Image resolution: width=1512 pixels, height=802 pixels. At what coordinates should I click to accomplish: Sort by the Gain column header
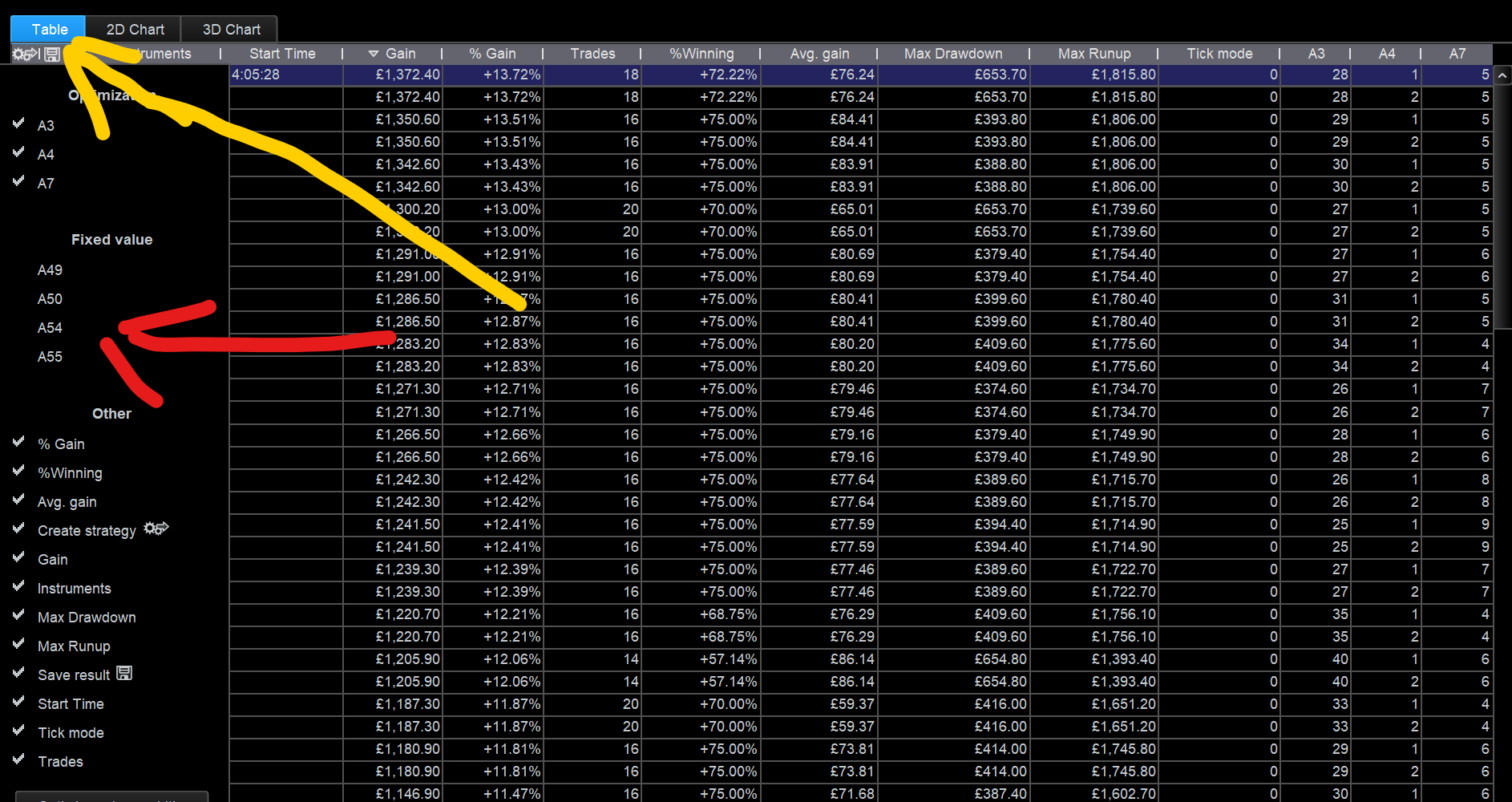[x=400, y=54]
